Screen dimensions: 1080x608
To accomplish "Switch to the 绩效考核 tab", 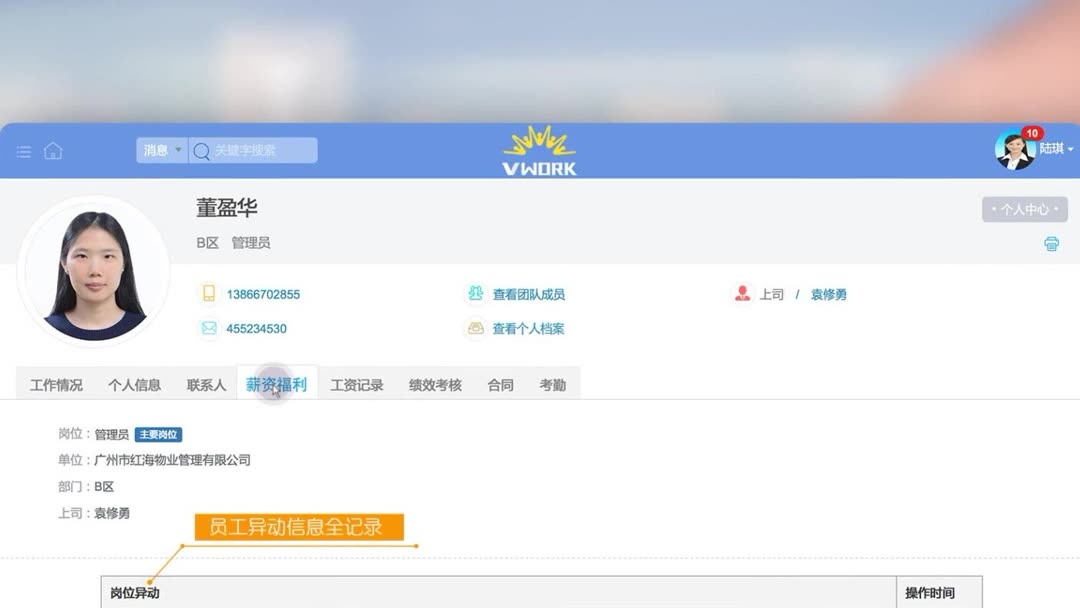I will (435, 385).
